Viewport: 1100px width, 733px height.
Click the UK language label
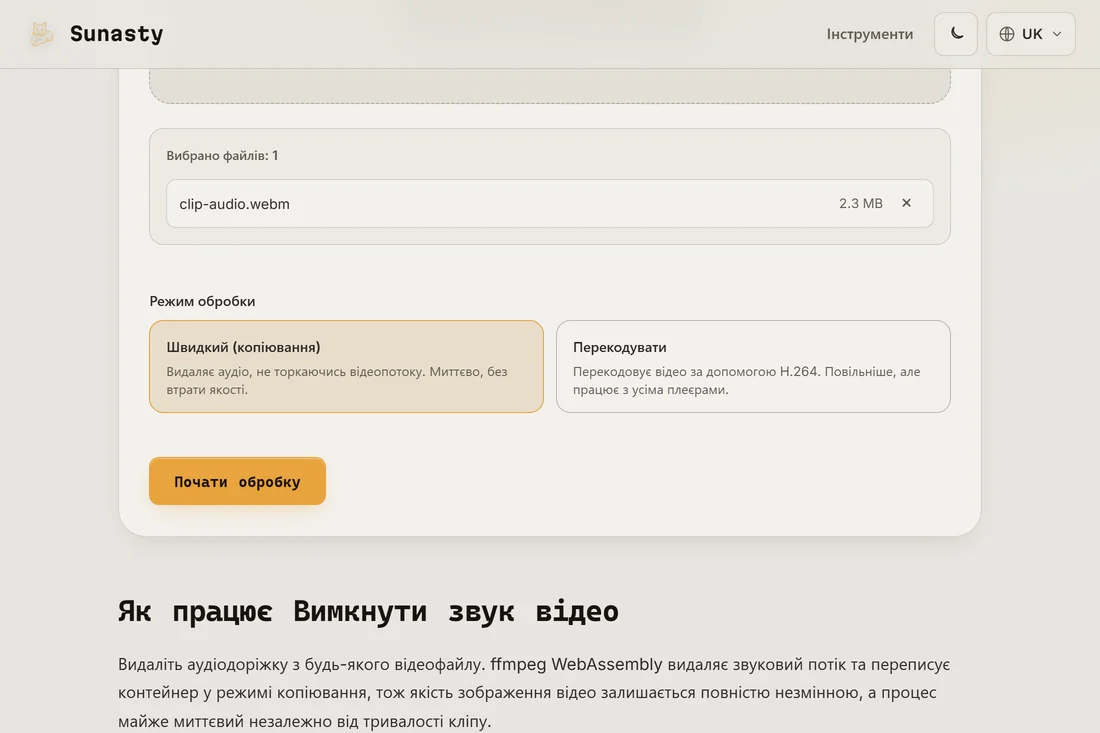tap(1032, 34)
